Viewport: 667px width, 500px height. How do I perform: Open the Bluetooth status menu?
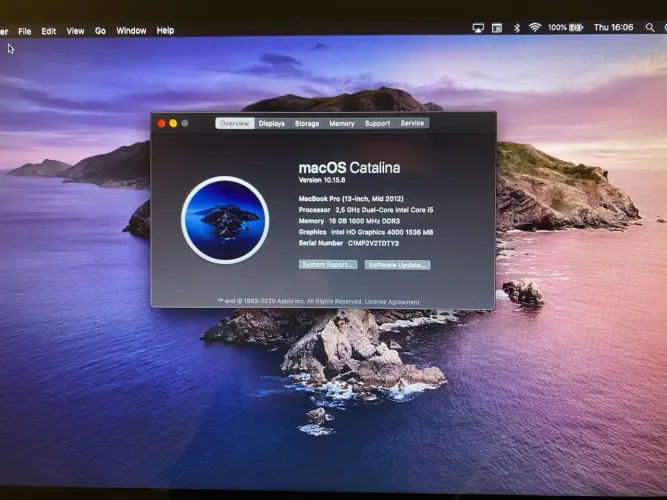[516, 28]
